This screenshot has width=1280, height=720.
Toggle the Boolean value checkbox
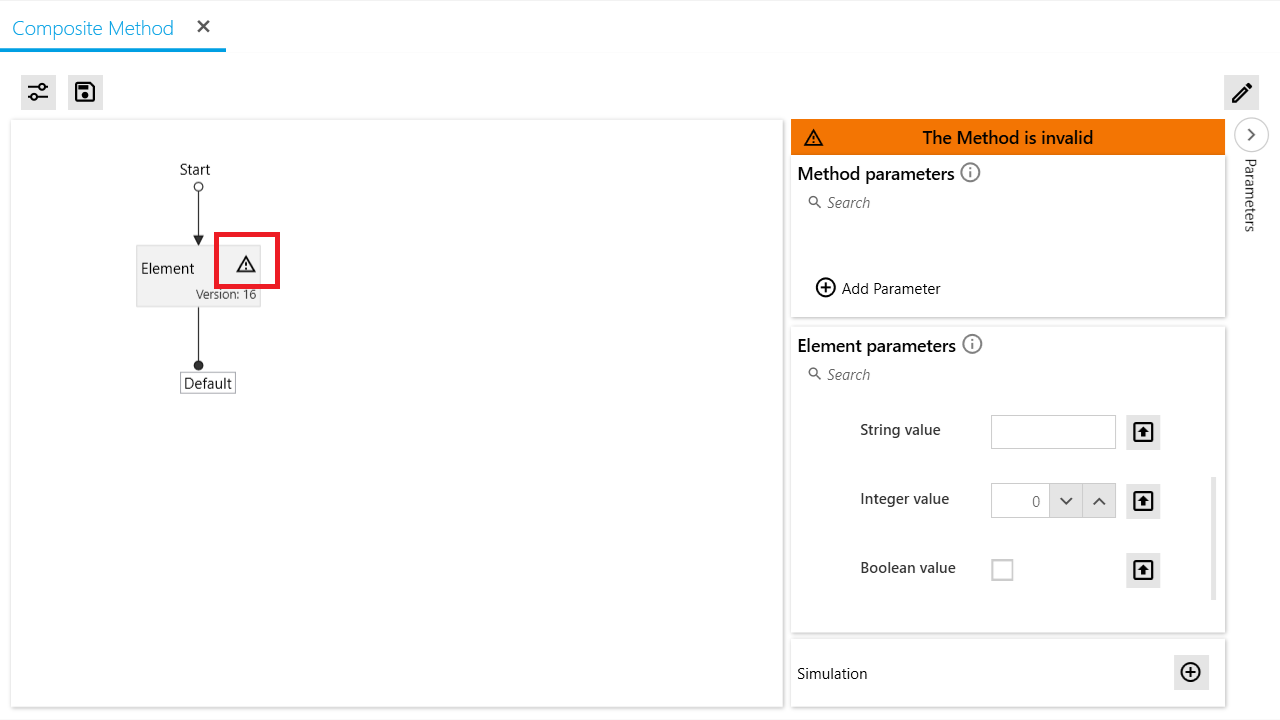click(x=1002, y=570)
